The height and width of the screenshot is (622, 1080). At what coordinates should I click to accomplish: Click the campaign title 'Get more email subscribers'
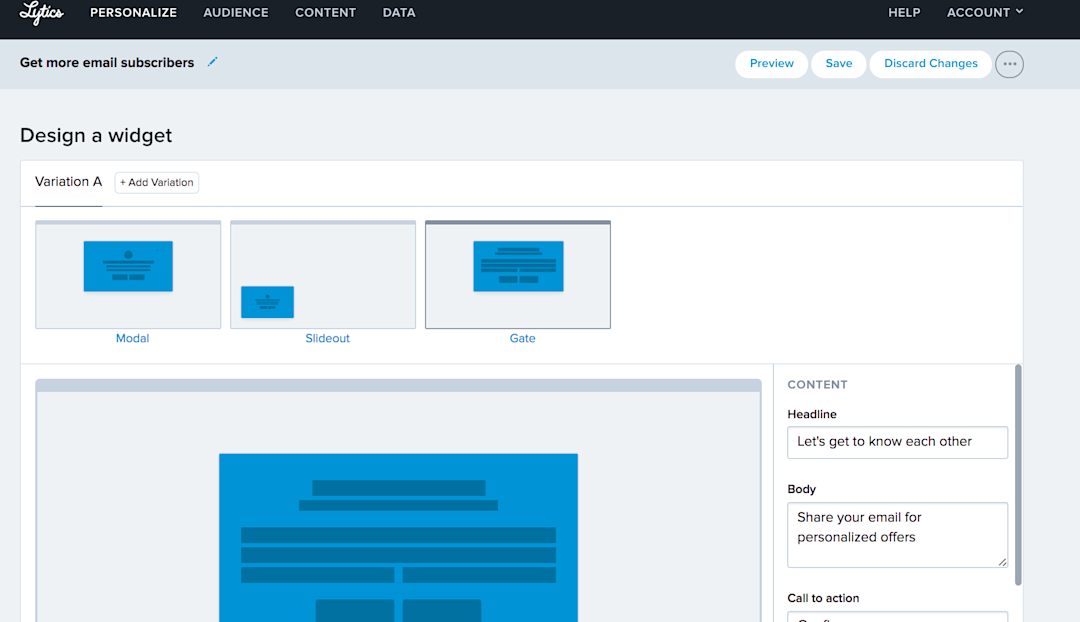pyautogui.click(x=107, y=63)
